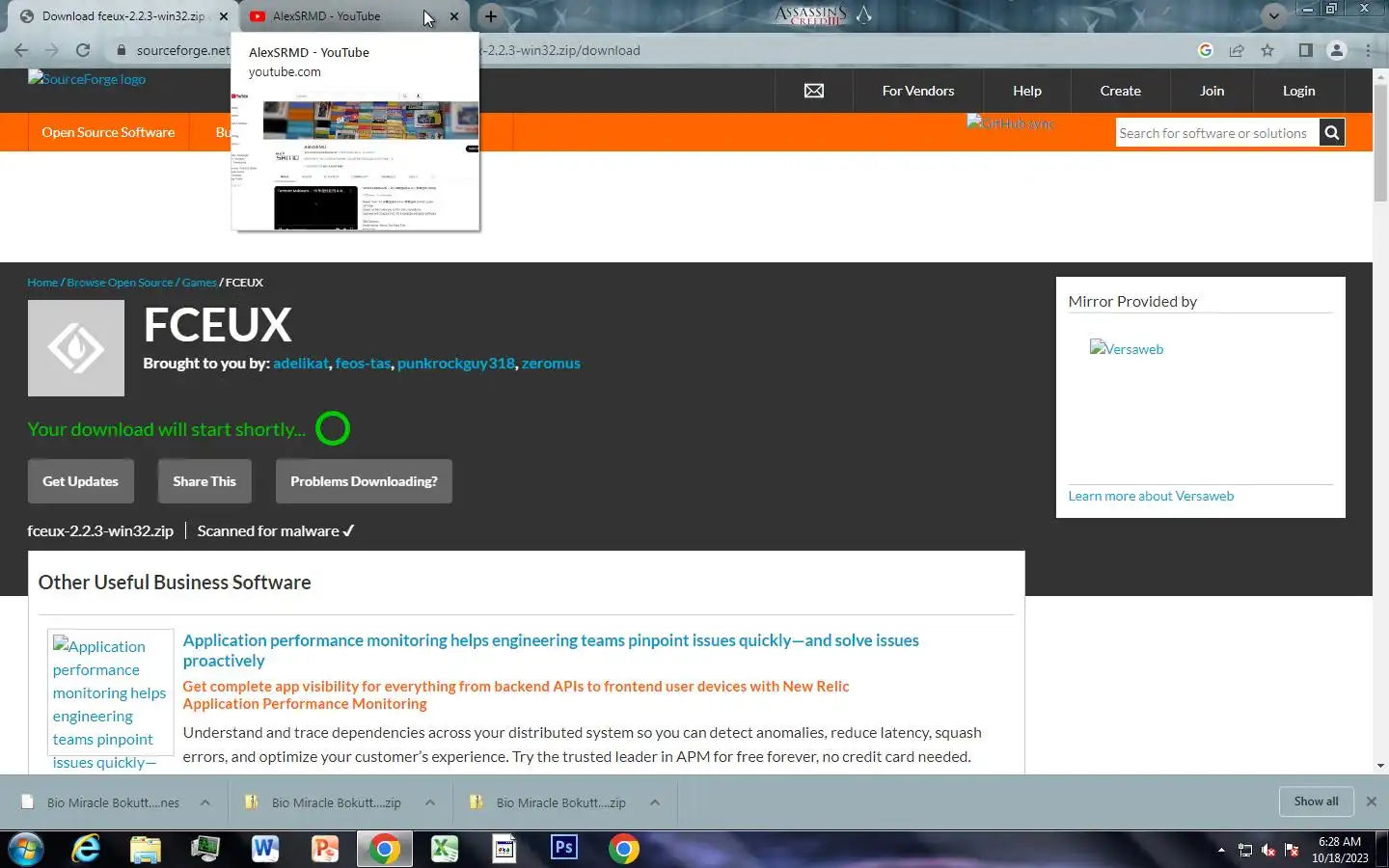Click the browser forward arrow
Image resolution: width=1389 pixels, height=868 pixels.
coord(52,50)
